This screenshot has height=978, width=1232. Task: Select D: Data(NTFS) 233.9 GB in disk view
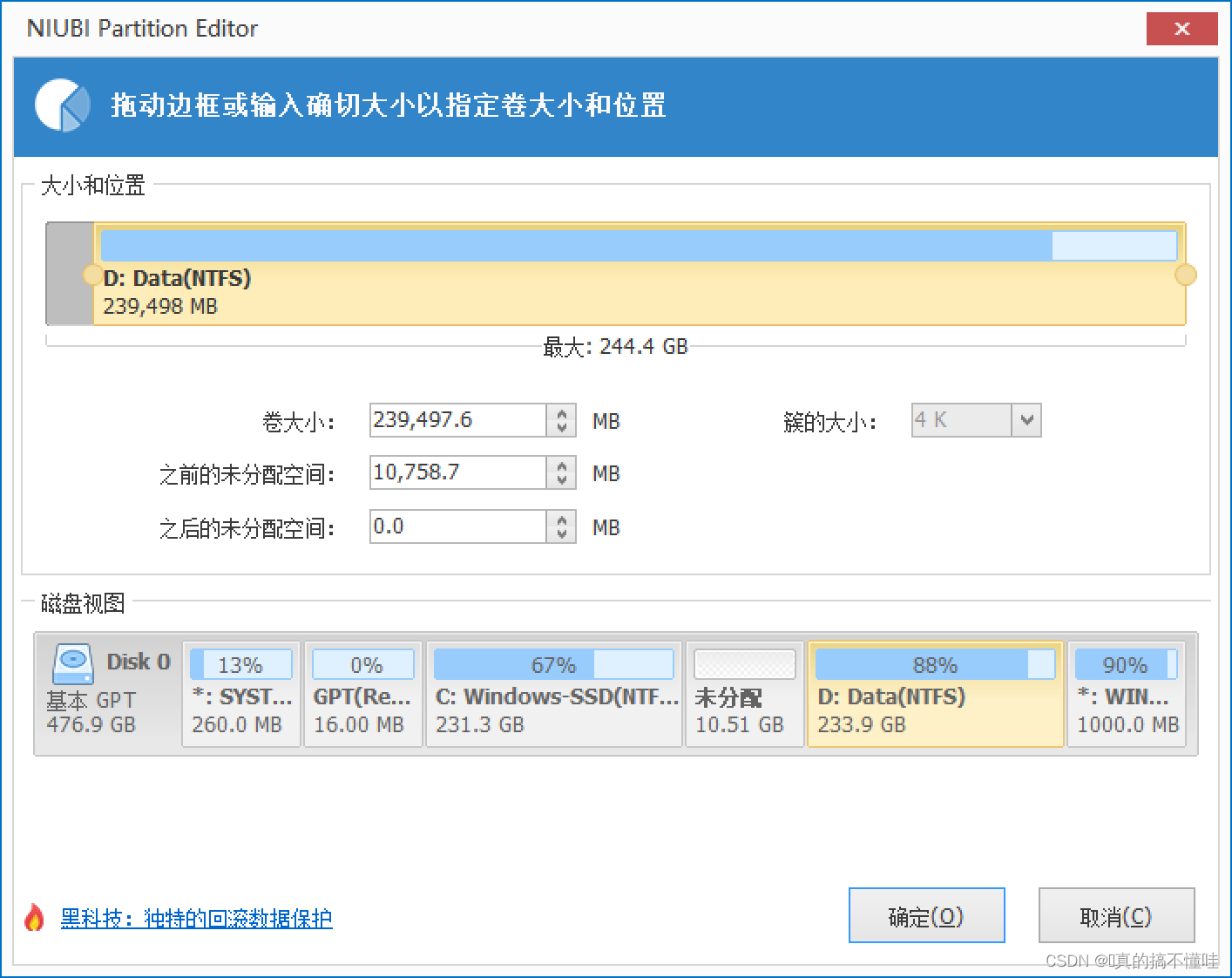pyautogui.click(x=936, y=695)
